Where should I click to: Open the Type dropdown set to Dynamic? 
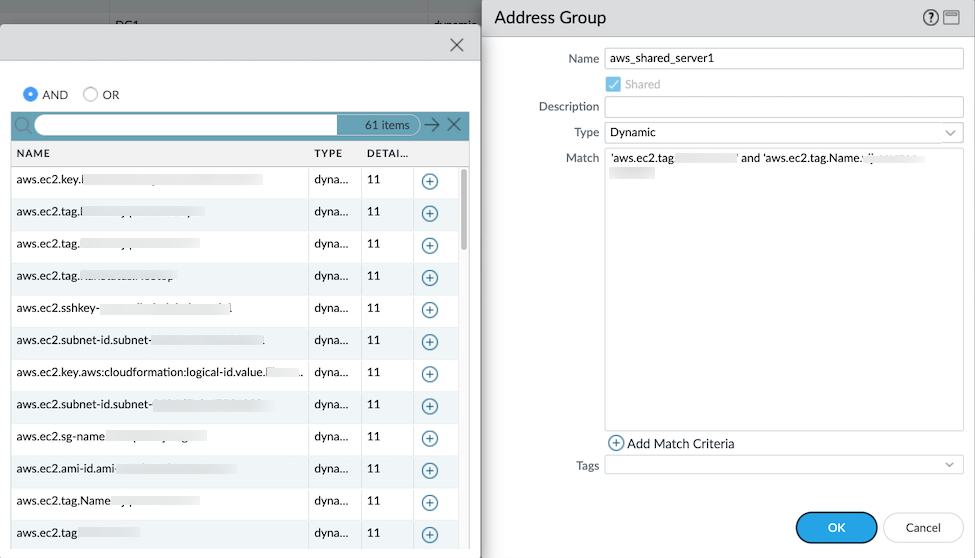pyautogui.click(x=783, y=132)
